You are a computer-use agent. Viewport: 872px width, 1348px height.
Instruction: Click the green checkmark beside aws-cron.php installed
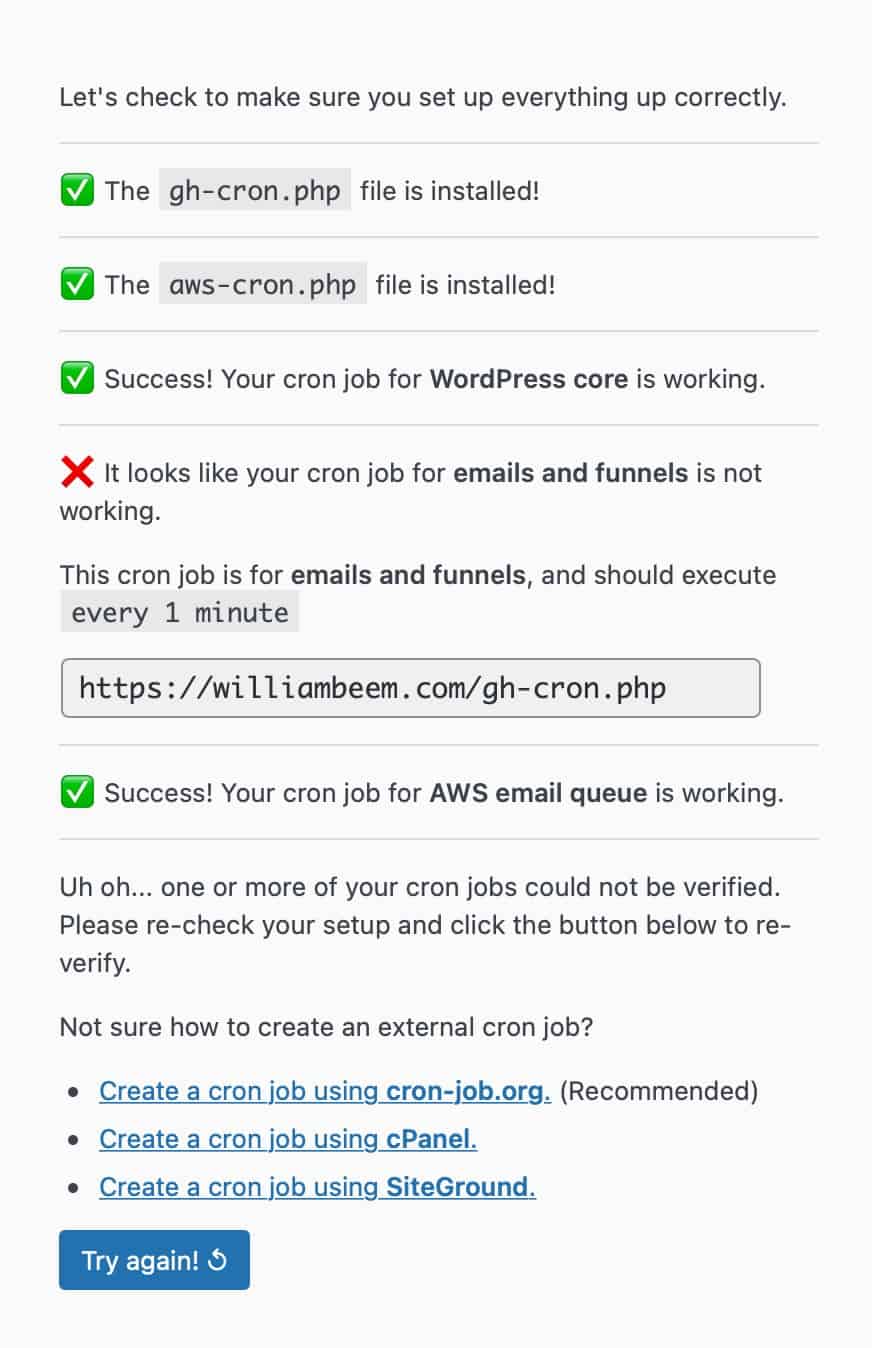click(x=77, y=284)
